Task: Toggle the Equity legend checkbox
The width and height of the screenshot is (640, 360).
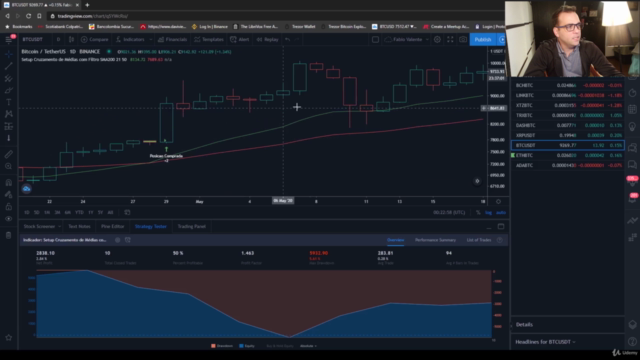Action: 247,346
